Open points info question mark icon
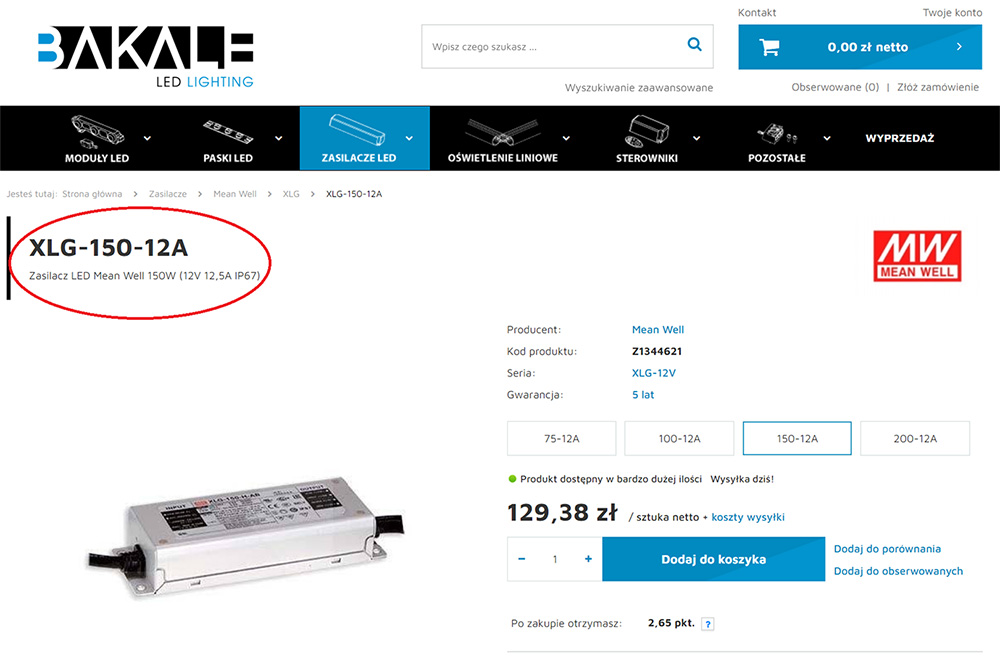1000x667 pixels. pos(707,624)
